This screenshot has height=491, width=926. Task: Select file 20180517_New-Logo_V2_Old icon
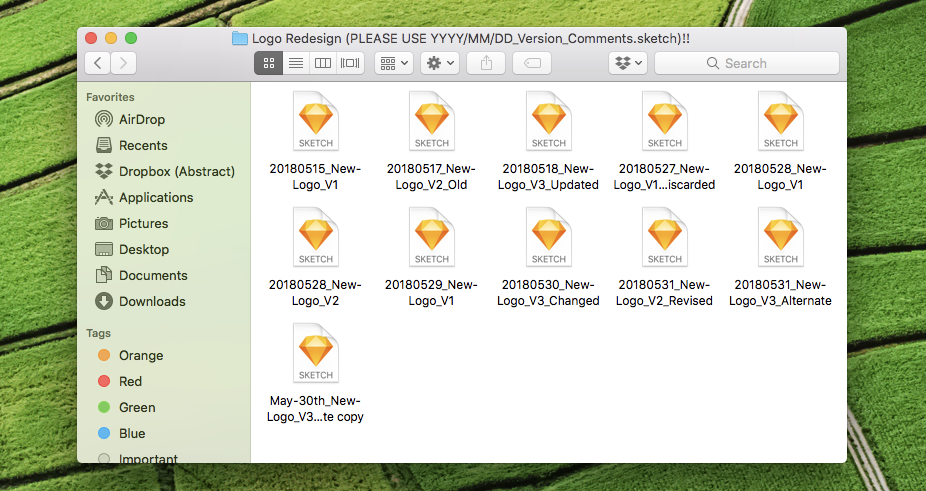pyautogui.click(x=432, y=121)
